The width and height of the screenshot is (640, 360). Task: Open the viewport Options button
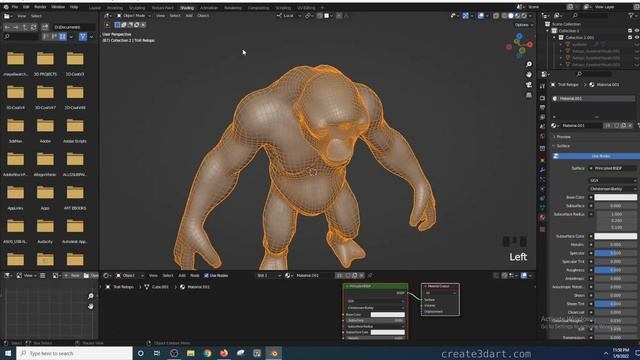(x=524, y=25)
